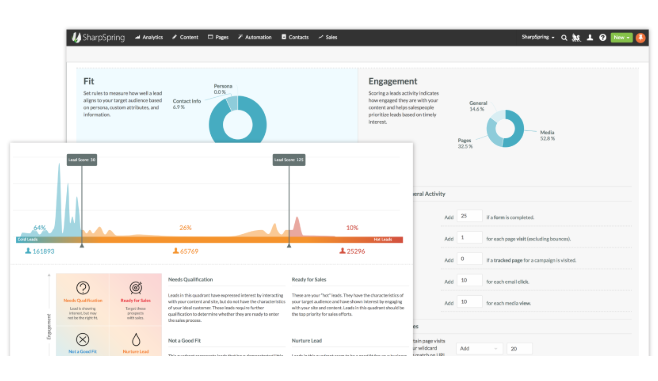Image resolution: width=658 pixels, height=381 pixels.
Task: Open the SharpSpring account dropdown
Action: tap(538, 37)
